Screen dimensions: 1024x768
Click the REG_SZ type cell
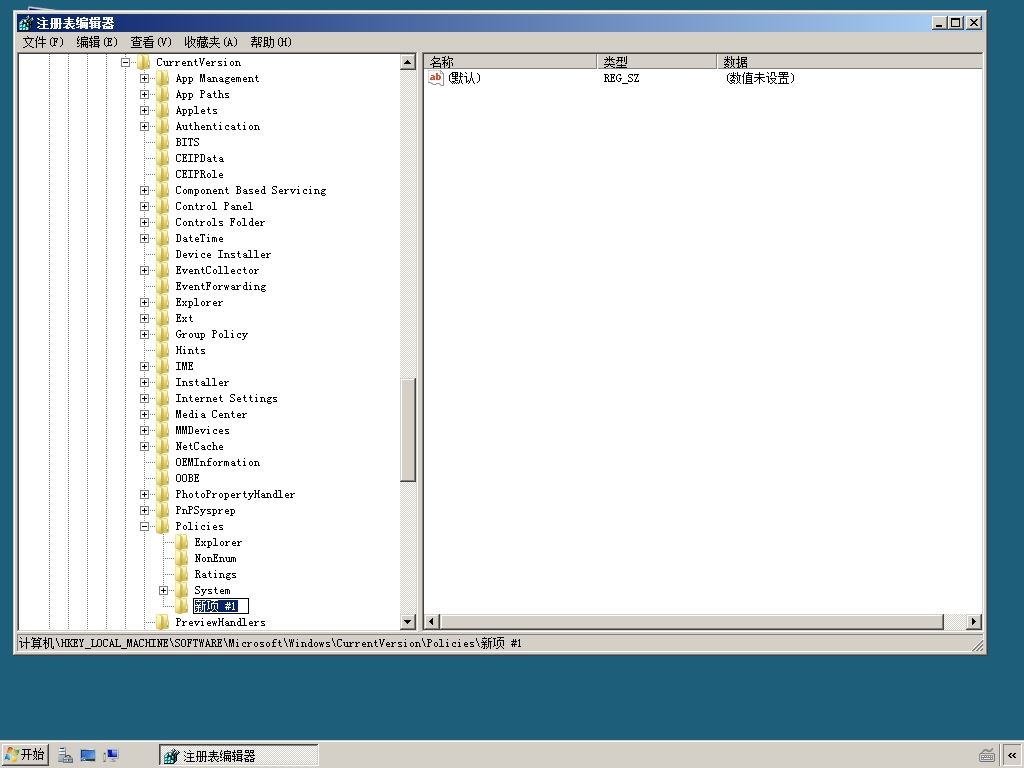click(x=621, y=78)
